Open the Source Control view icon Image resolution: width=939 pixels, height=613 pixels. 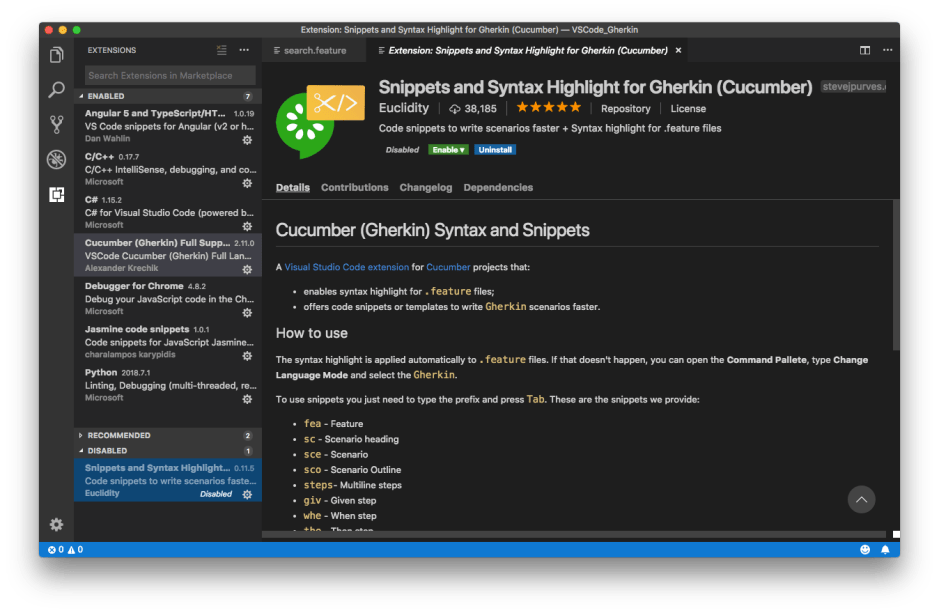pyautogui.click(x=57, y=125)
